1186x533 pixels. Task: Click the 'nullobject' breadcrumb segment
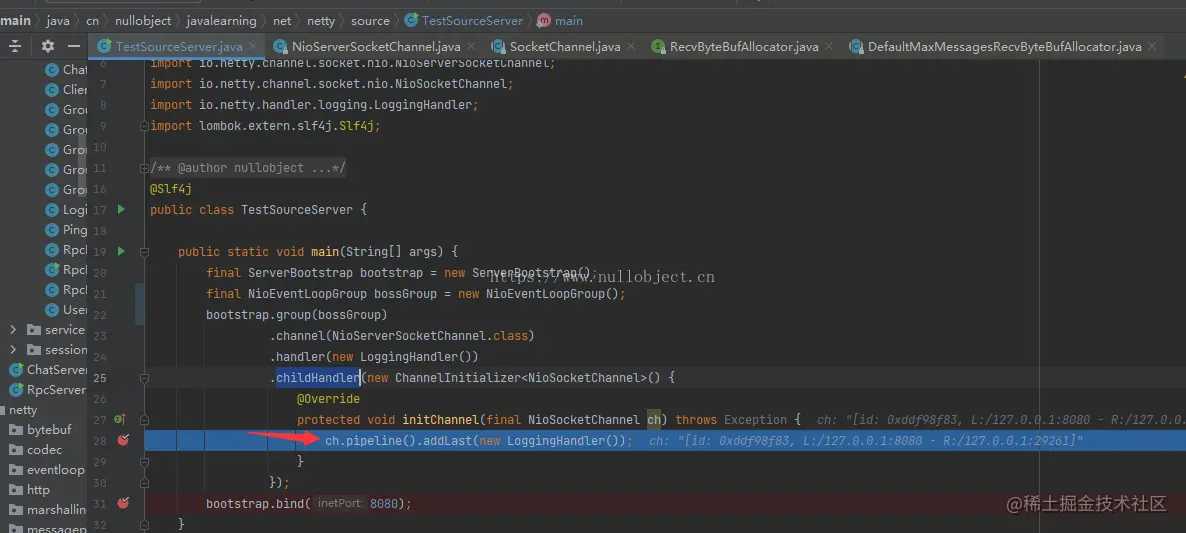pos(143,20)
